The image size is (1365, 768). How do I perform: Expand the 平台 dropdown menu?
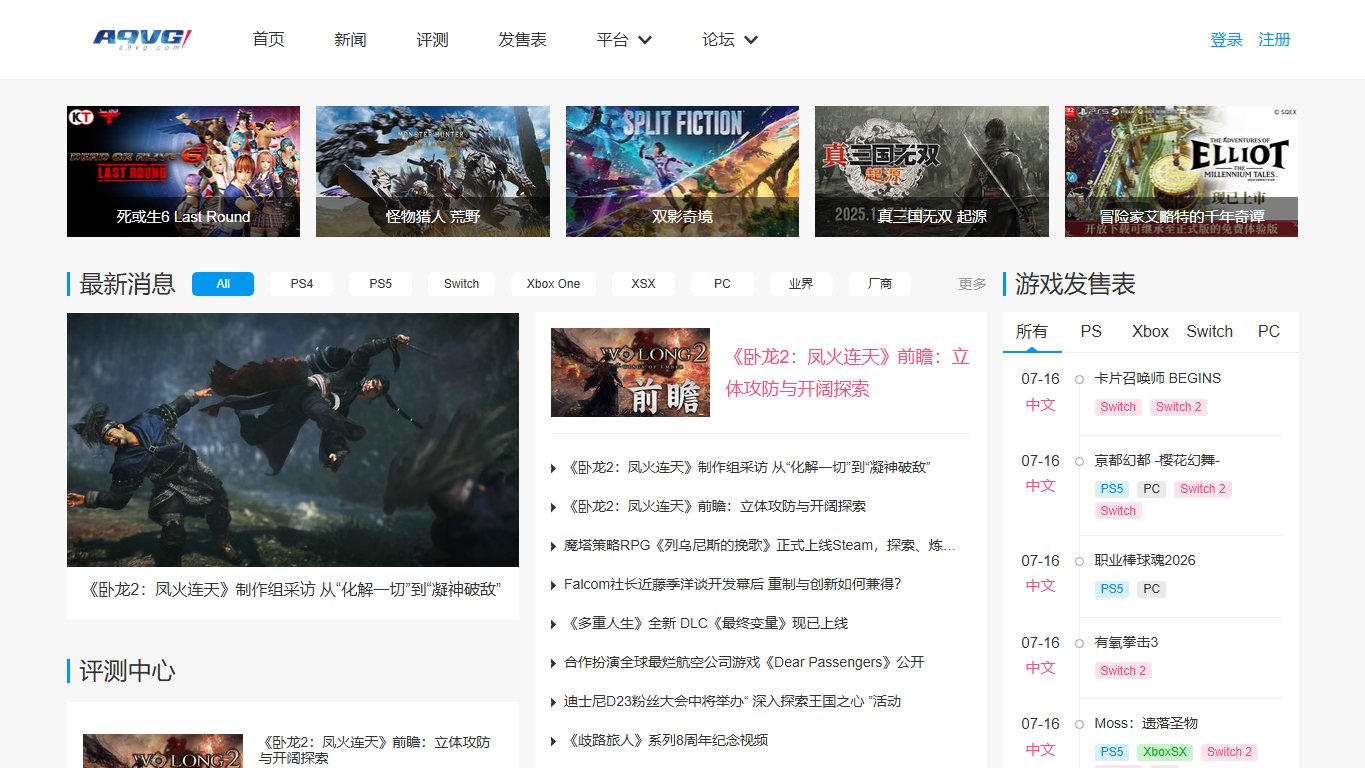tap(624, 40)
